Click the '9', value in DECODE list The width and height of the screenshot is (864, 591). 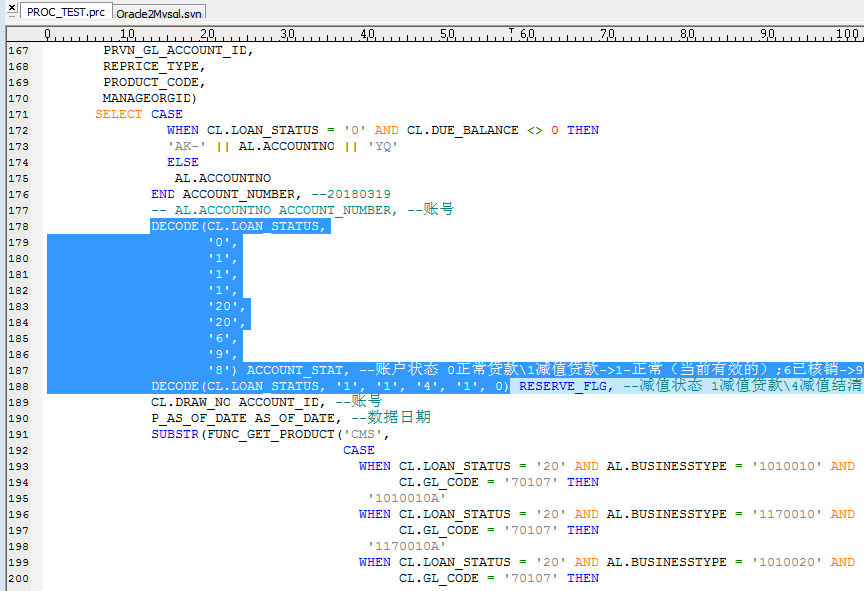[x=223, y=354]
